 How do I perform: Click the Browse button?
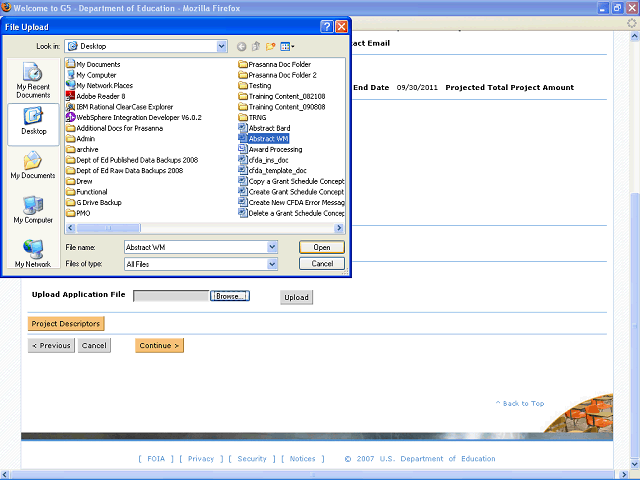[x=230, y=296]
